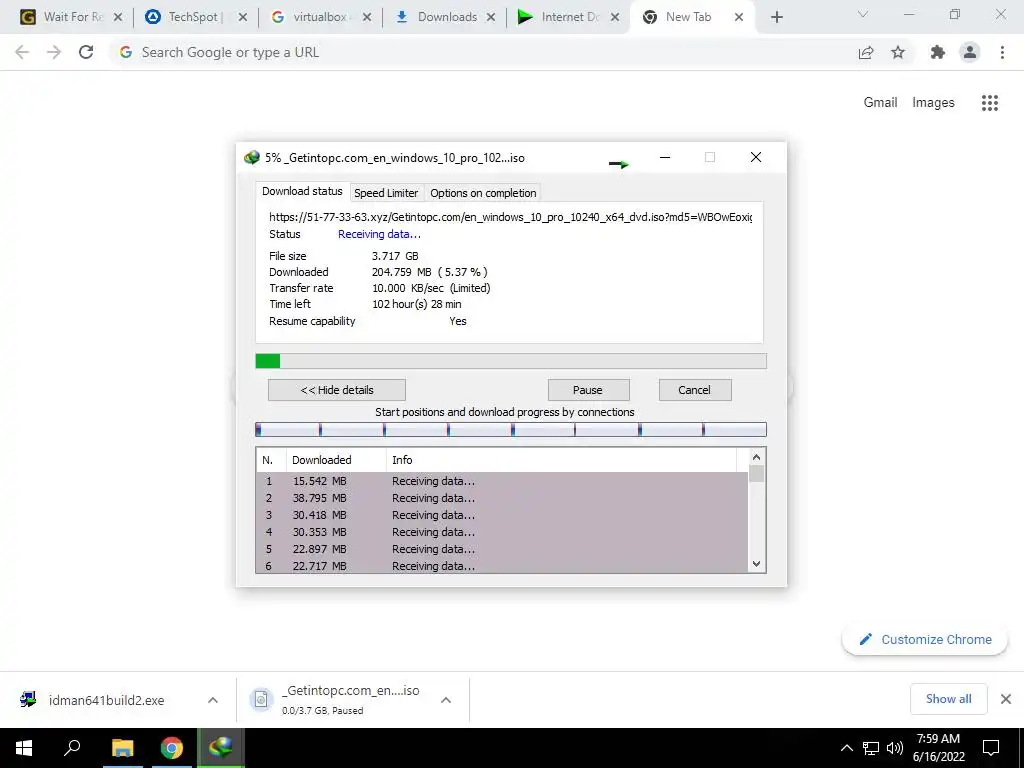
Task: Show hidden system tray icons
Action: (x=846, y=748)
